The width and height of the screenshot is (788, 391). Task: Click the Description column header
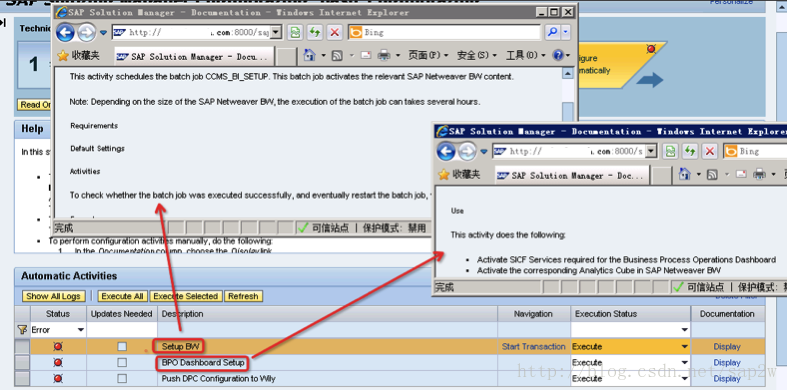(328, 314)
